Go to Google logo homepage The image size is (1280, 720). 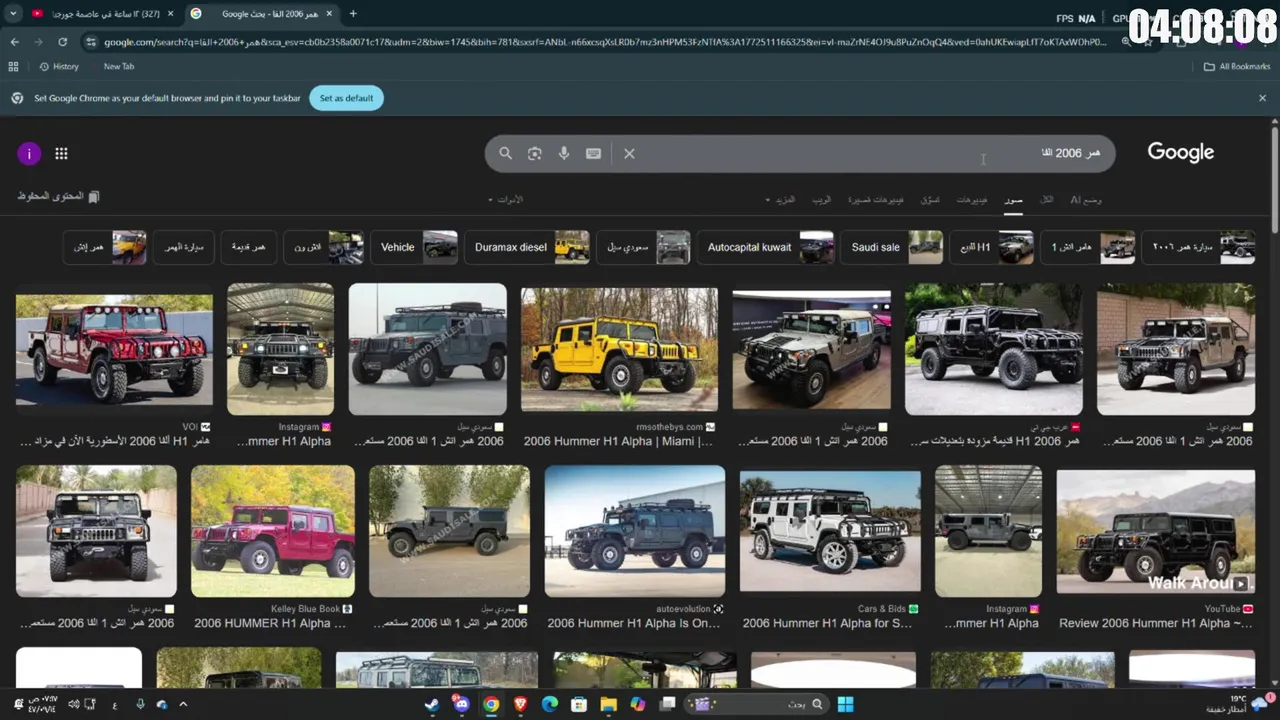(1180, 152)
